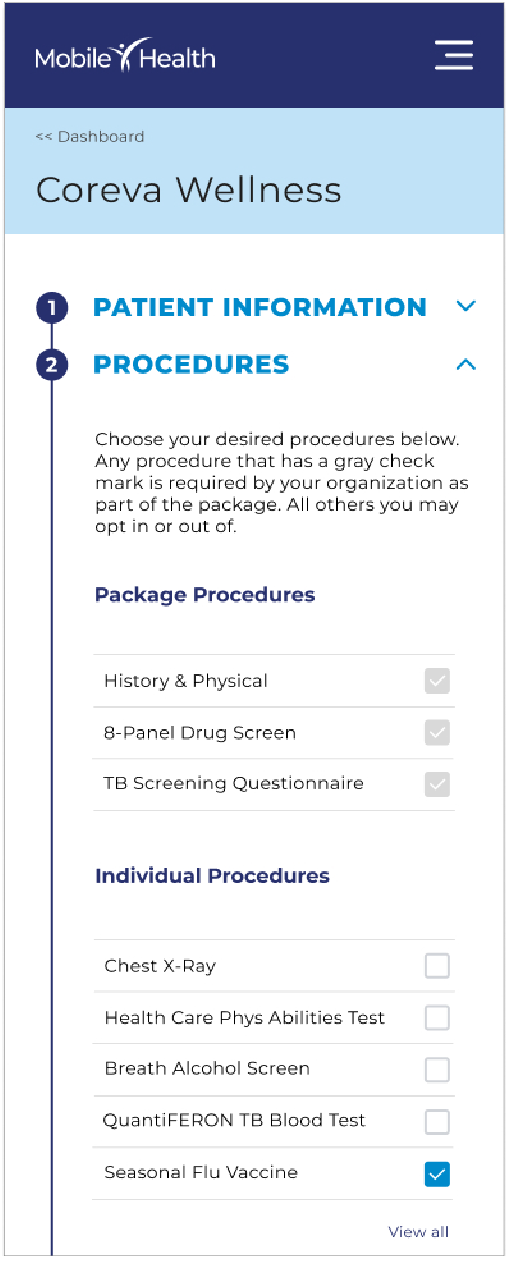Click the View all link

click(418, 1232)
